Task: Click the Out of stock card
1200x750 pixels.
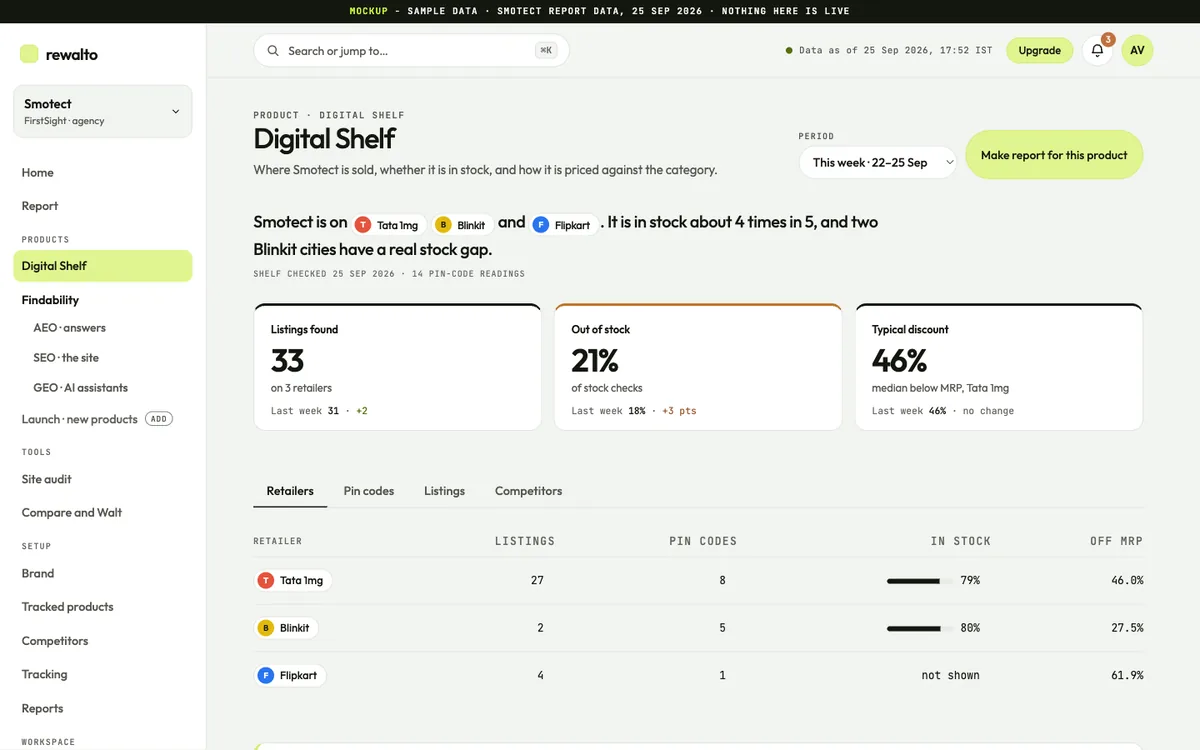Action: (x=698, y=367)
